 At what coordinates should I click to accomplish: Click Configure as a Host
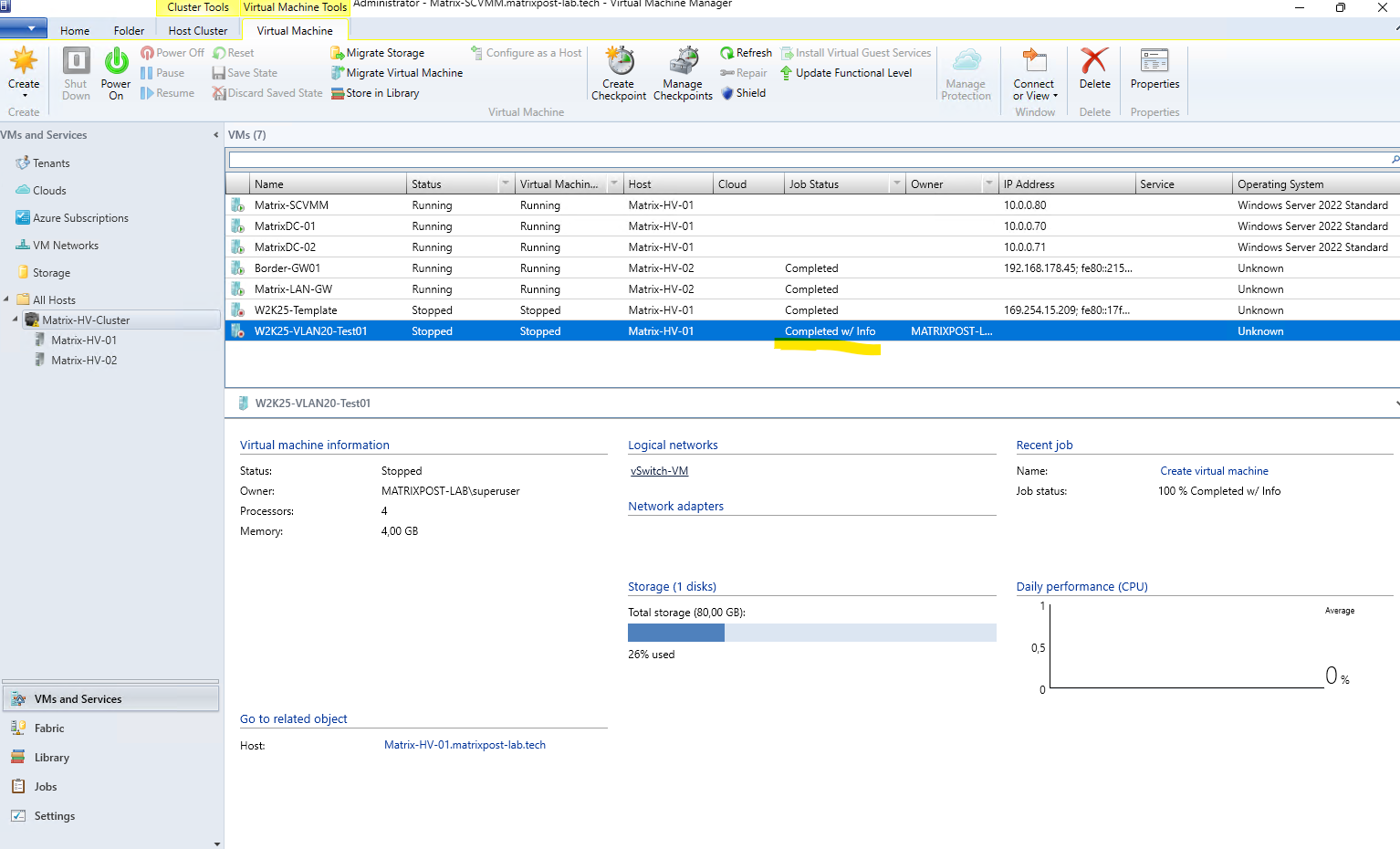(526, 53)
